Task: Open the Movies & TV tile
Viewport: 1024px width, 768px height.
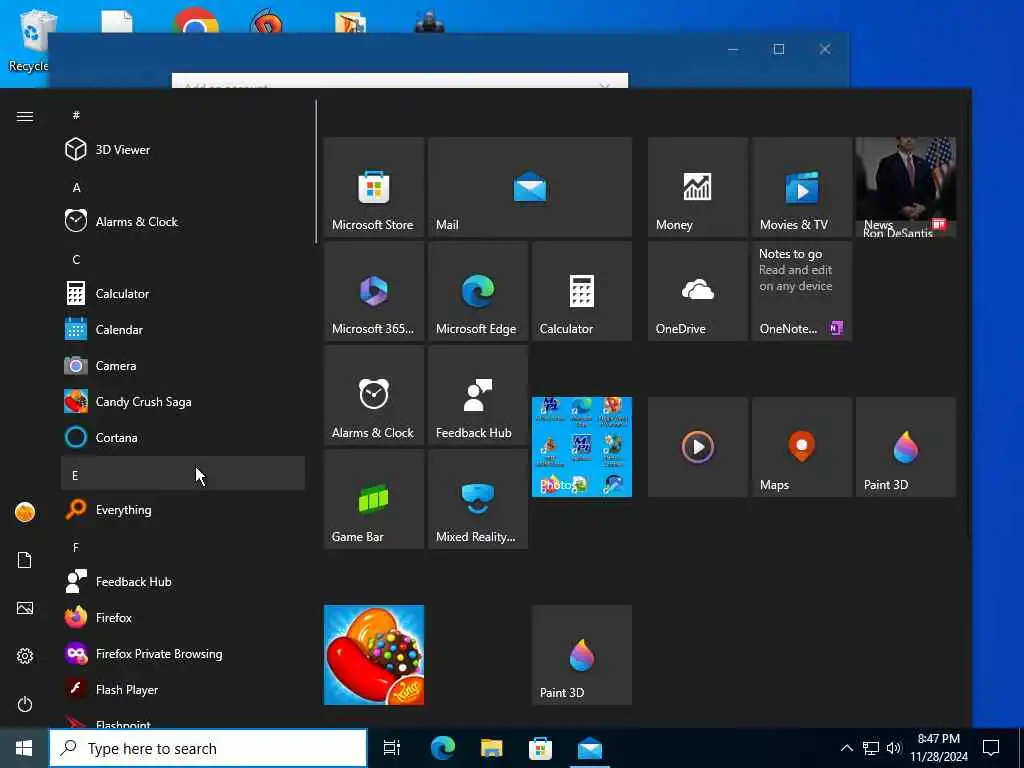Action: pyautogui.click(x=801, y=187)
